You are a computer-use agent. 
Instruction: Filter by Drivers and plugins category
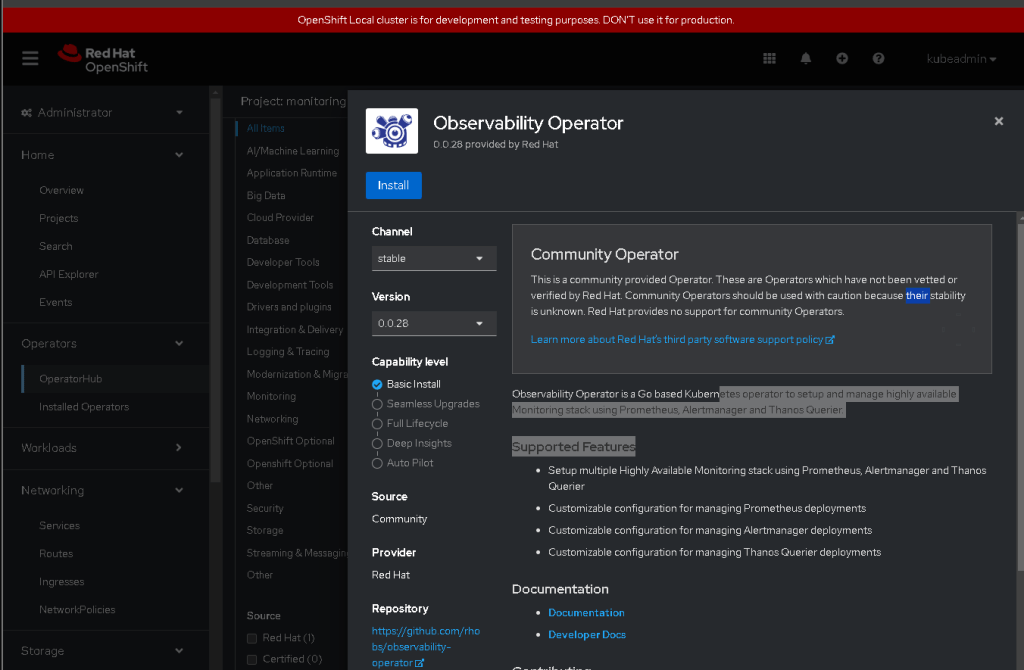pyautogui.click(x=289, y=308)
